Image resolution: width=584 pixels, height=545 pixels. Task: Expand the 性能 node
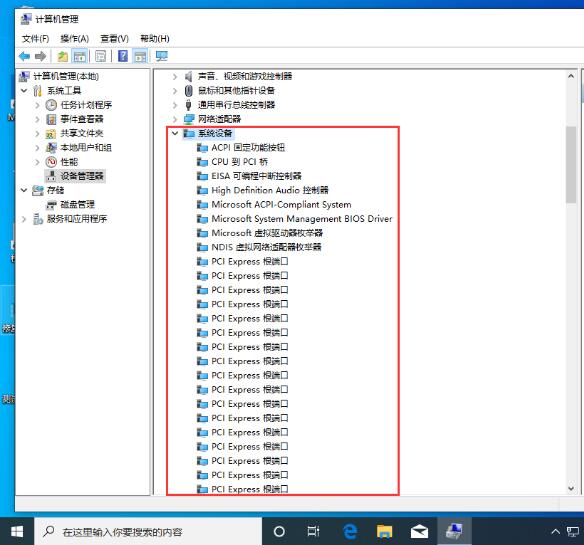click(x=38, y=162)
